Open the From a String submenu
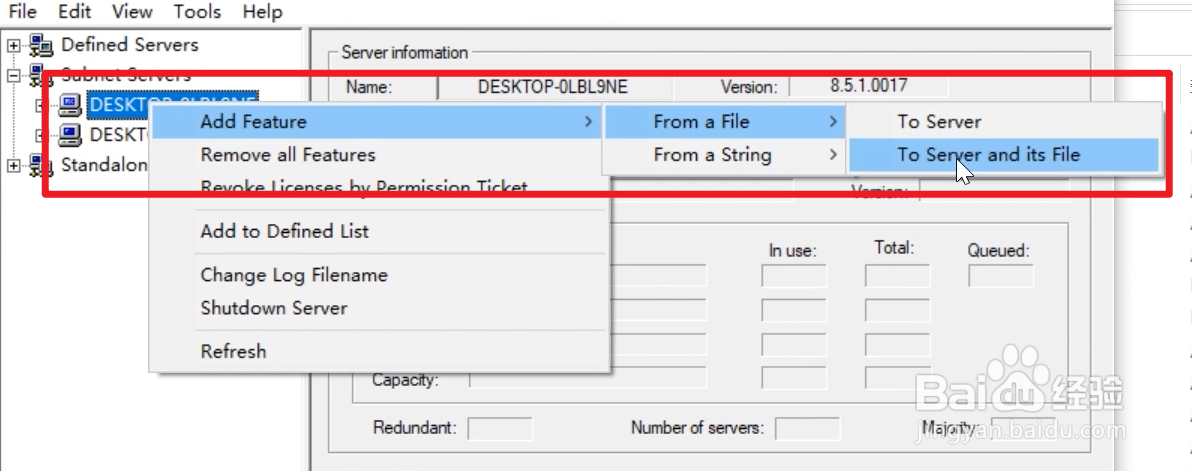Viewport: 1192px width, 471px height. pyautogui.click(x=724, y=155)
